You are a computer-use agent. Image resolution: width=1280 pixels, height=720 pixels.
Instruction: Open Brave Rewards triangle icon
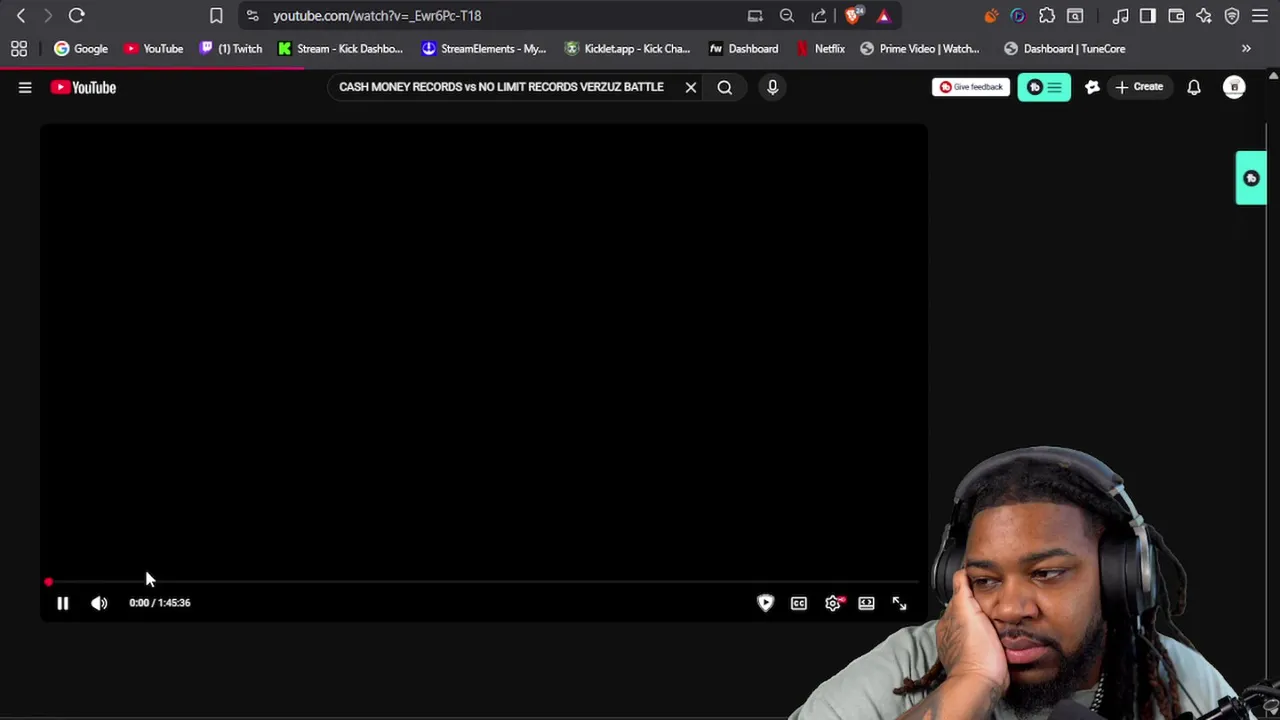pyautogui.click(x=884, y=16)
